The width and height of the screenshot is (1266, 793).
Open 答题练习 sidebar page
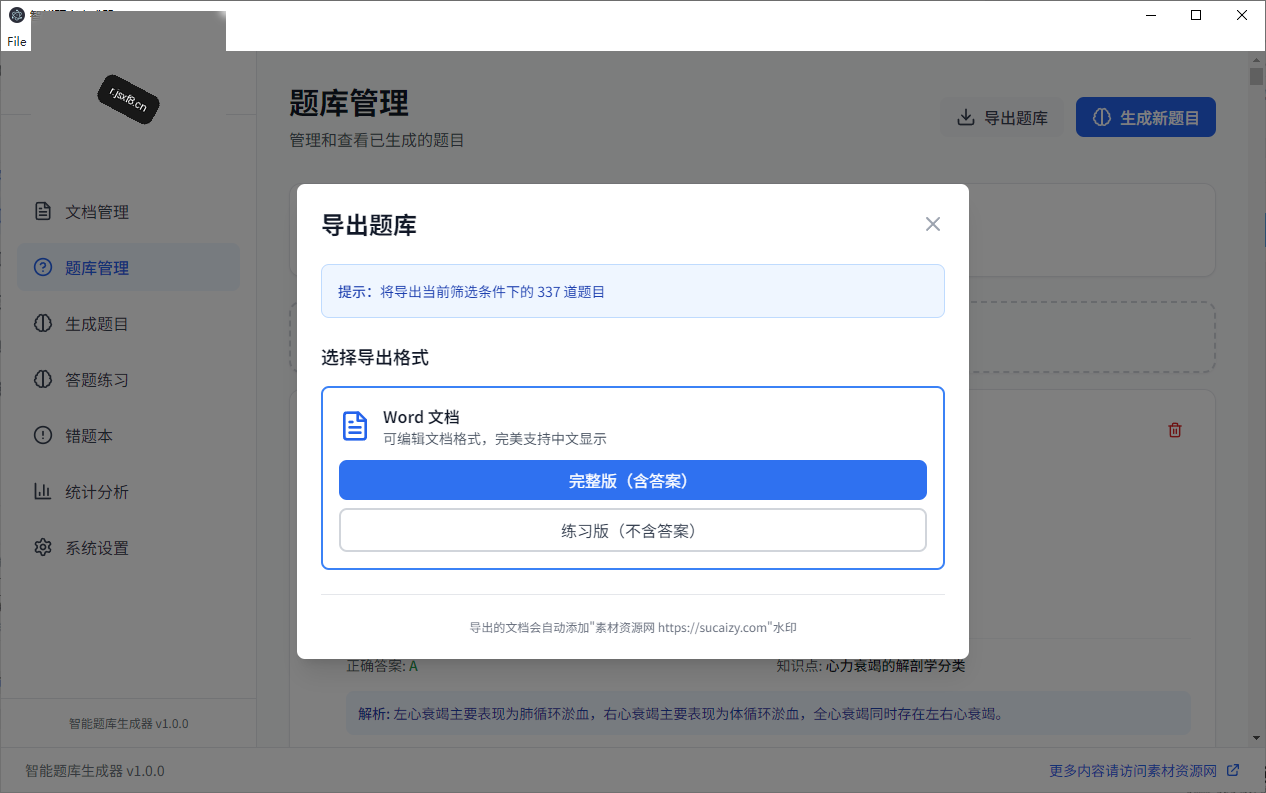[128, 380]
